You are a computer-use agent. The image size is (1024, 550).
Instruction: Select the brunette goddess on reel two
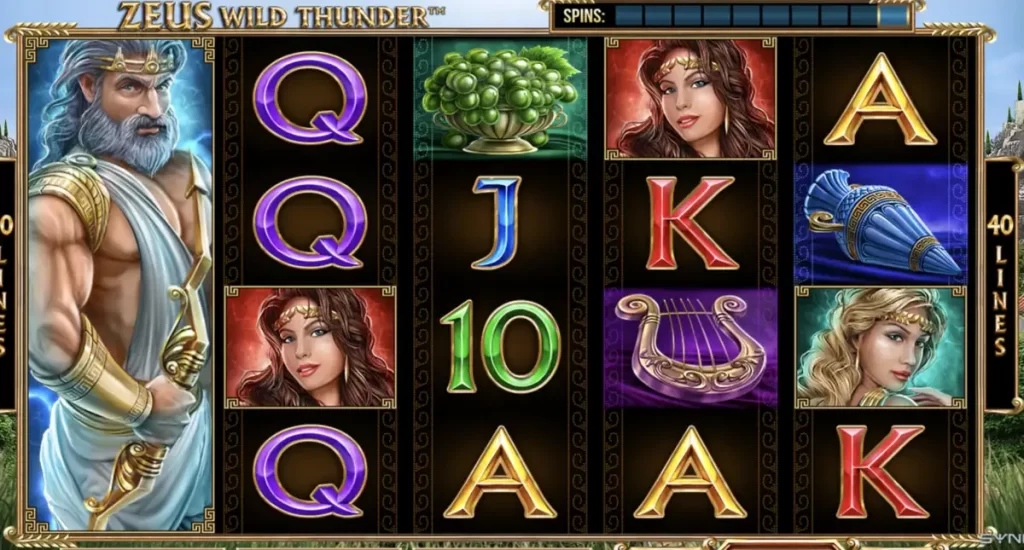pos(310,347)
